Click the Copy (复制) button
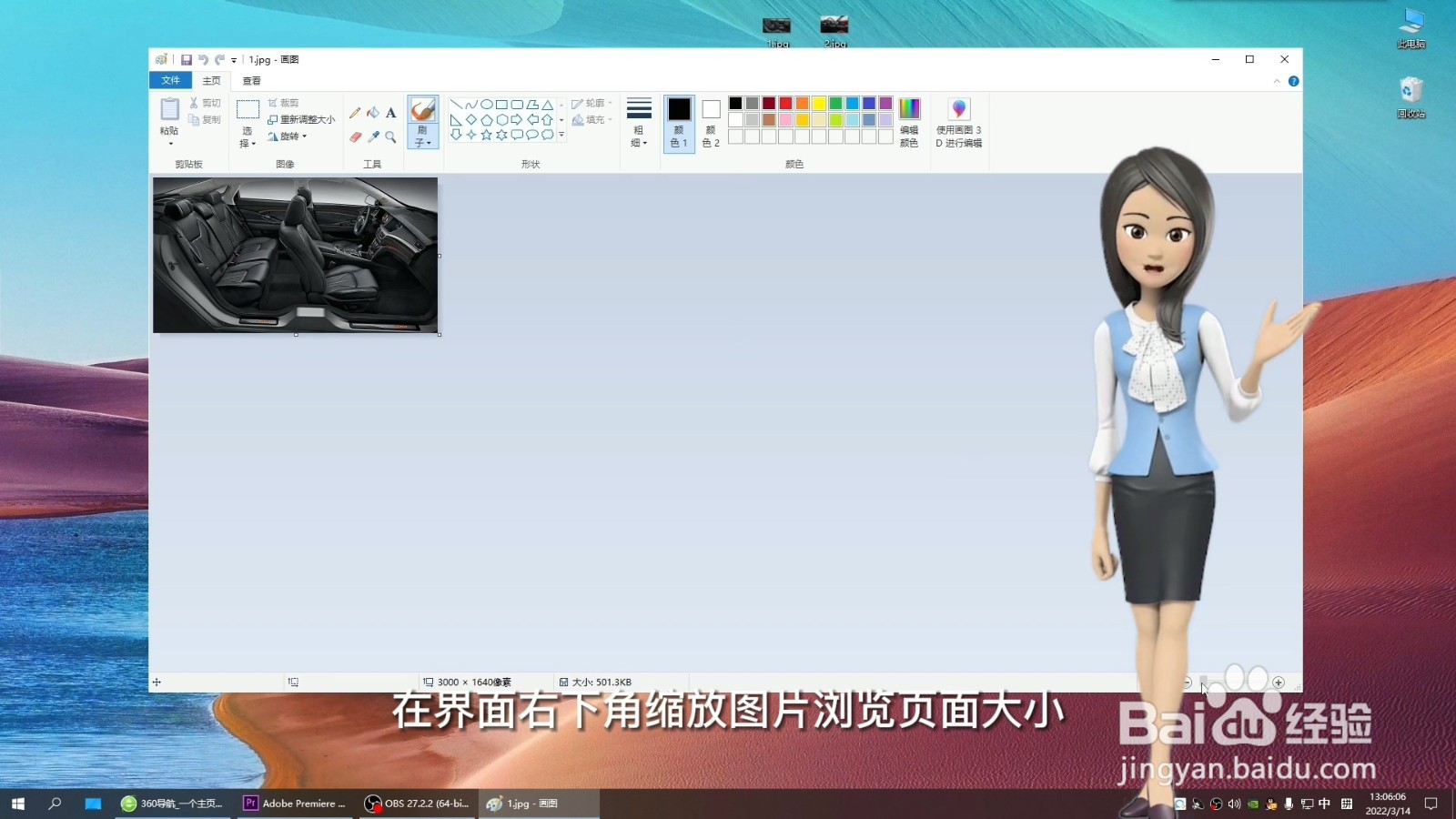The image size is (1456, 819). click(x=205, y=119)
